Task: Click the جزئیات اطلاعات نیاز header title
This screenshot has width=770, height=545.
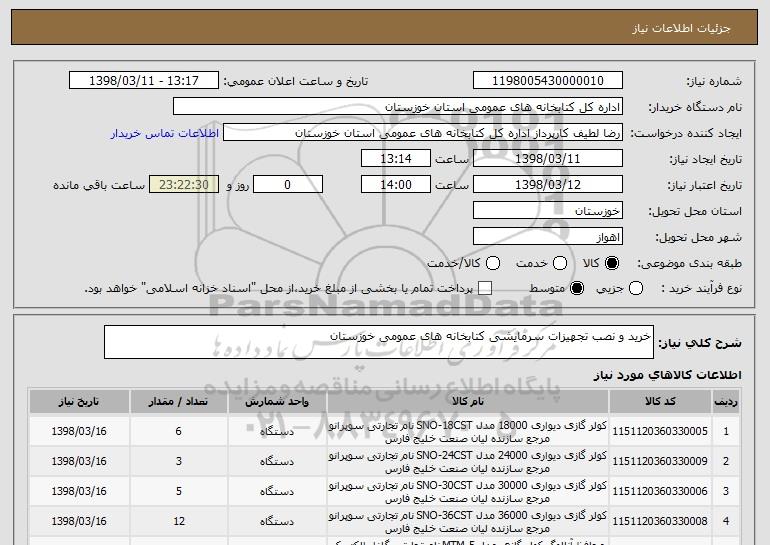Action: (x=681, y=28)
